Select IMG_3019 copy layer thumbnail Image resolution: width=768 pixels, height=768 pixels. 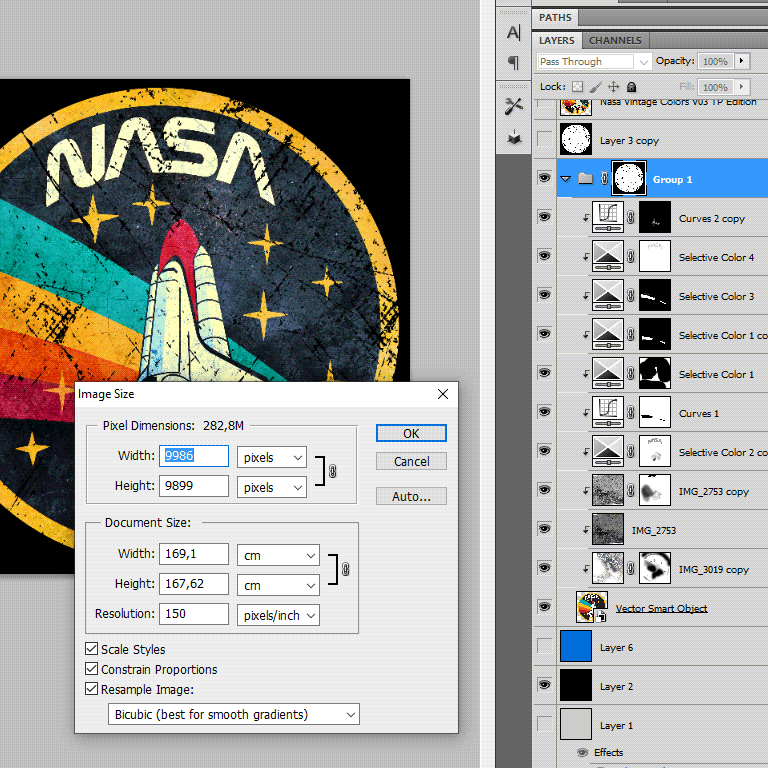click(608, 568)
